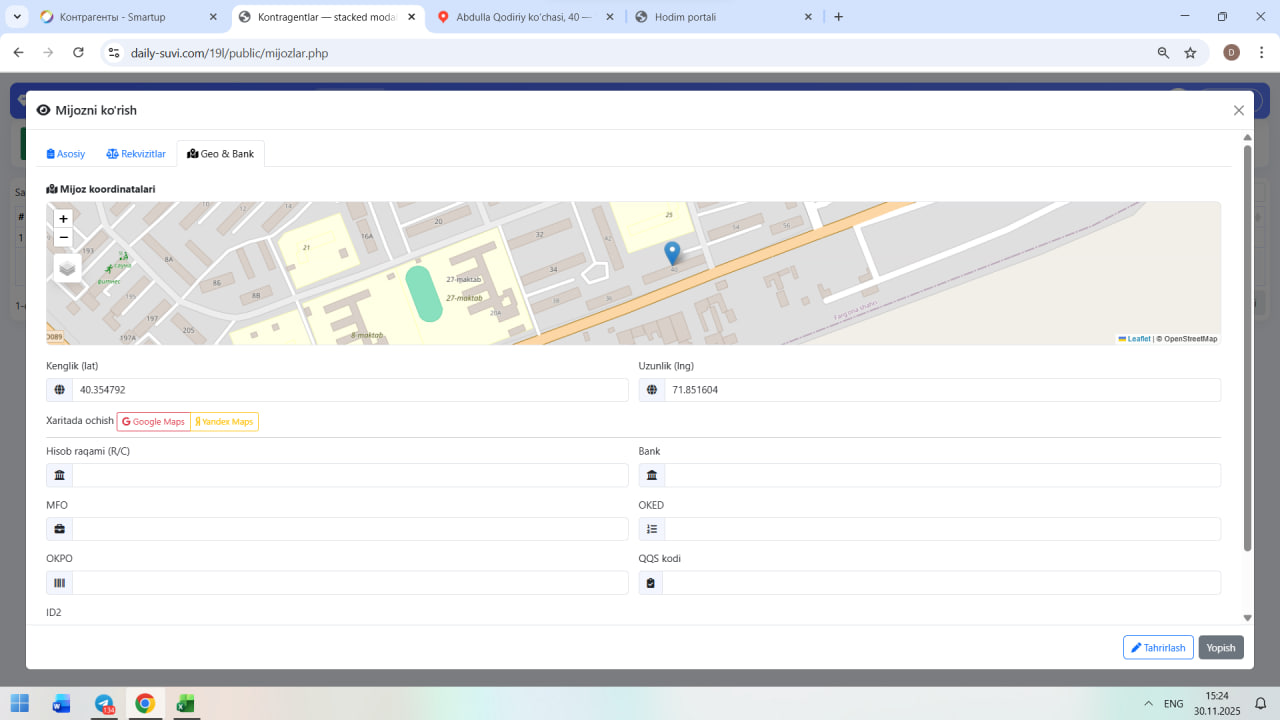This screenshot has width=1280, height=720.
Task: Click the map zoom out minus button
Action: [x=64, y=237]
